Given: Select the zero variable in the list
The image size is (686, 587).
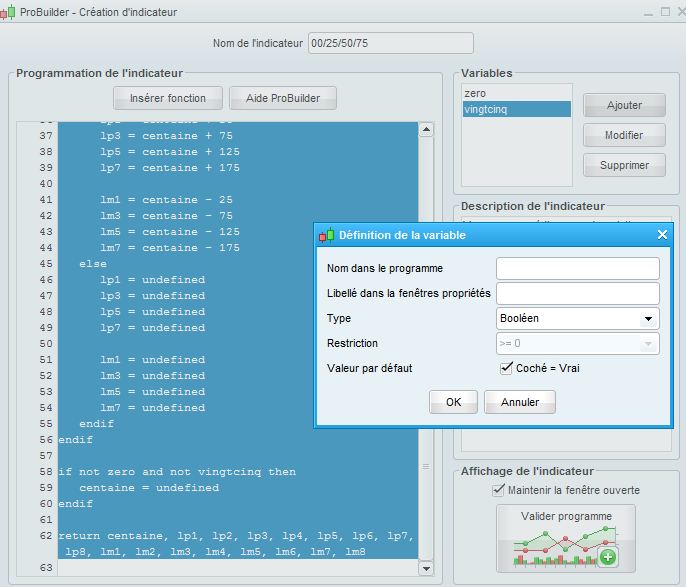Looking at the screenshot, I should [517, 93].
